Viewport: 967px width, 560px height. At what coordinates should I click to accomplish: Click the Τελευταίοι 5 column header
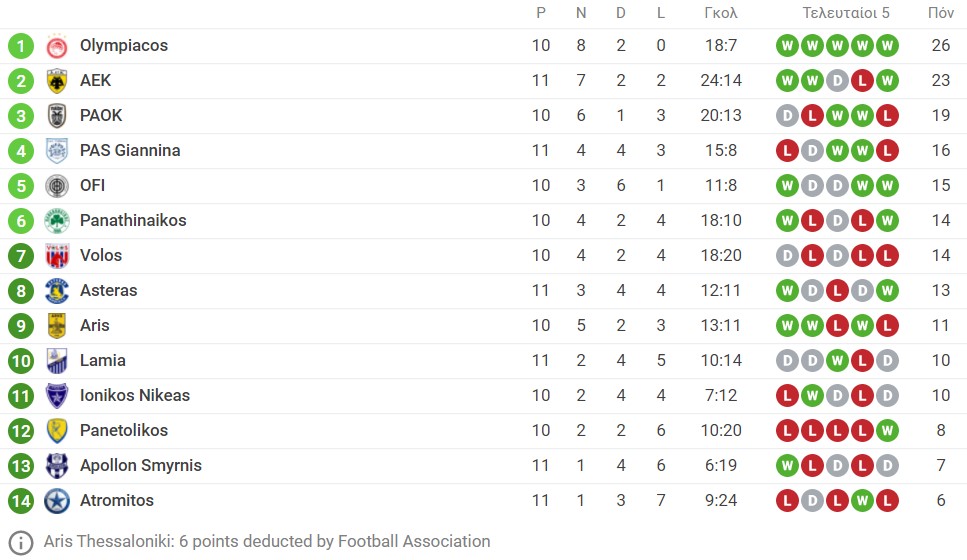846,13
